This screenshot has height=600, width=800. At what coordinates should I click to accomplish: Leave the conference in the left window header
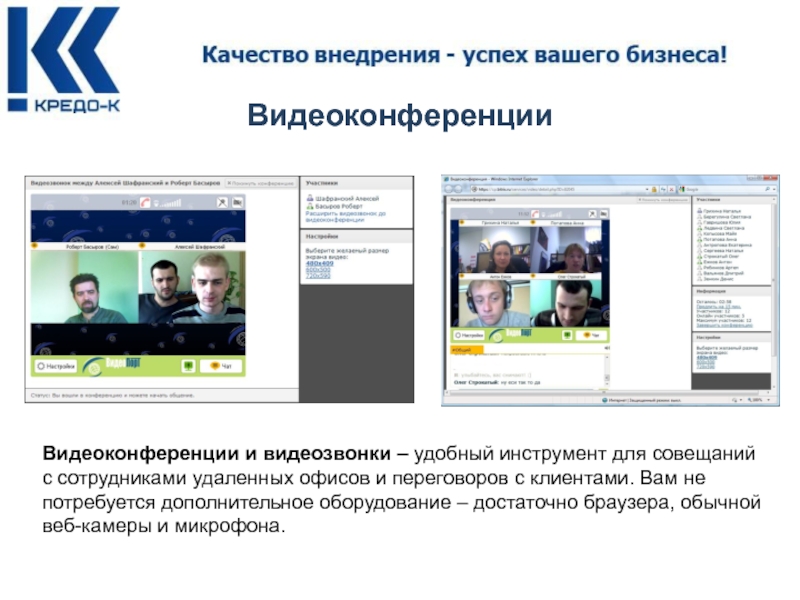(261, 183)
